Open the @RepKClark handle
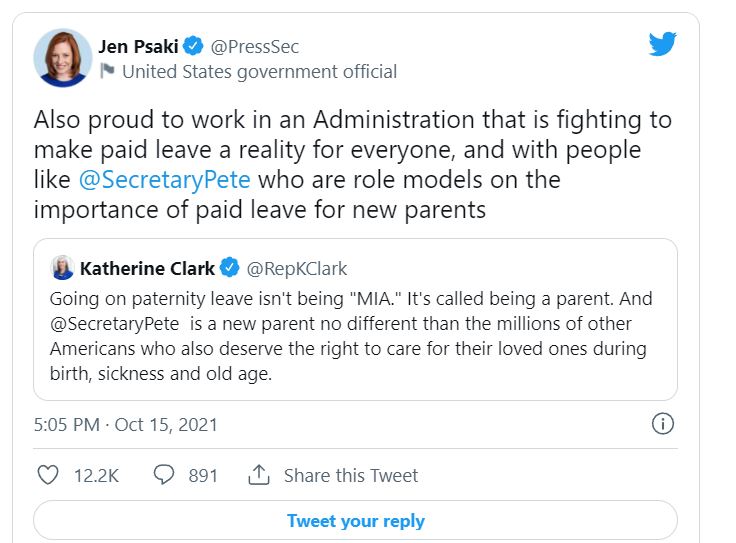The image size is (736, 543). point(297,268)
